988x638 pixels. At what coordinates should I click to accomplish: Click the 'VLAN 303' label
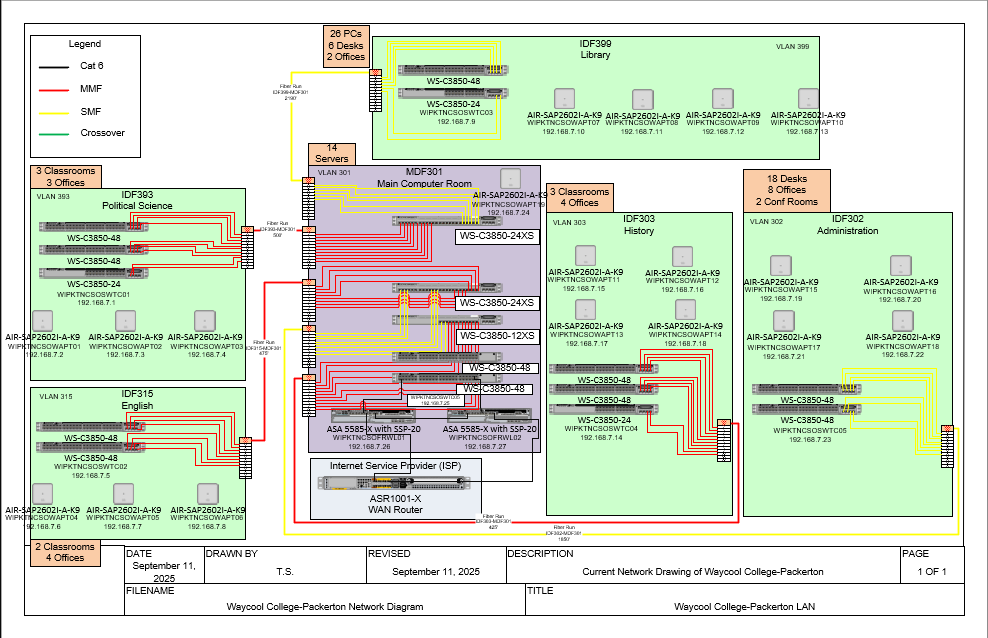click(x=570, y=222)
